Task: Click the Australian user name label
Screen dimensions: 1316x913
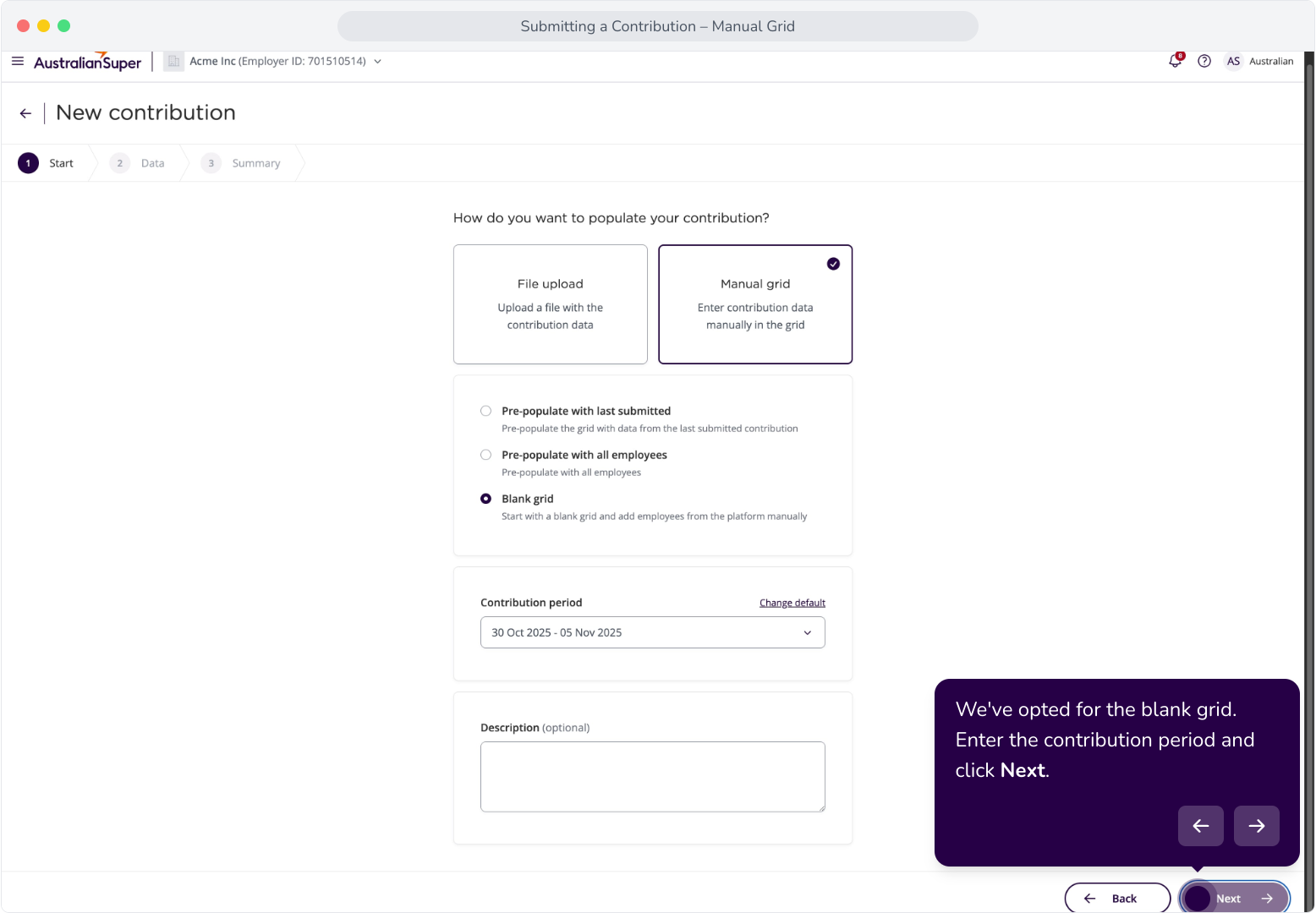Action: [1270, 61]
